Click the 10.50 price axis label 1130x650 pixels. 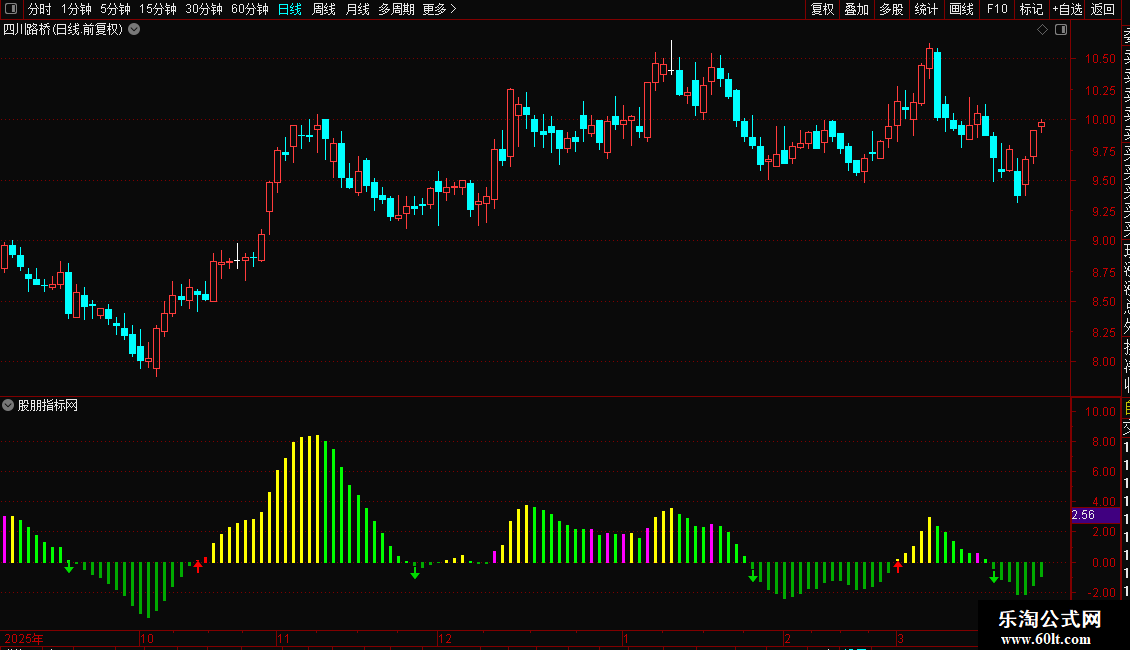click(x=1100, y=59)
